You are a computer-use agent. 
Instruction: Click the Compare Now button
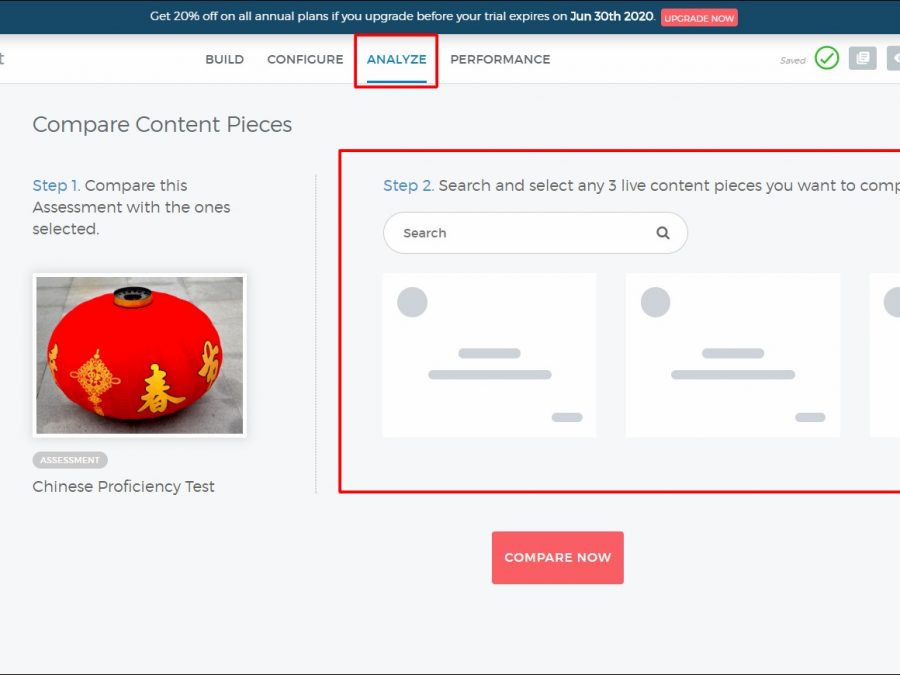point(557,558)
